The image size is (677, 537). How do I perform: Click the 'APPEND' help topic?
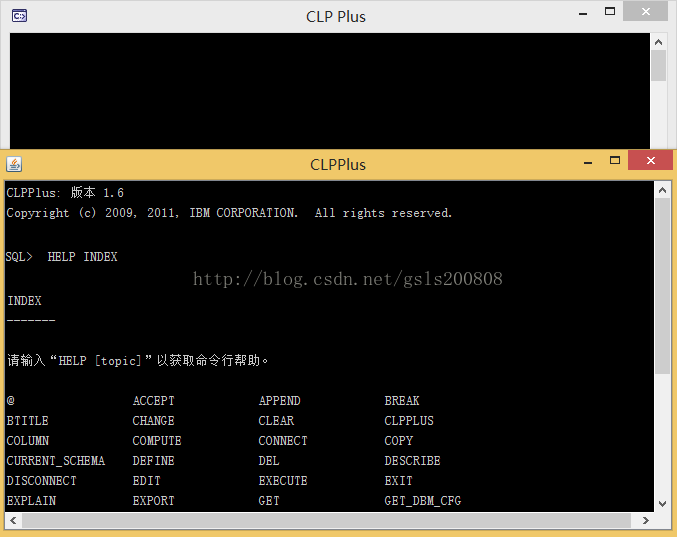279,401
